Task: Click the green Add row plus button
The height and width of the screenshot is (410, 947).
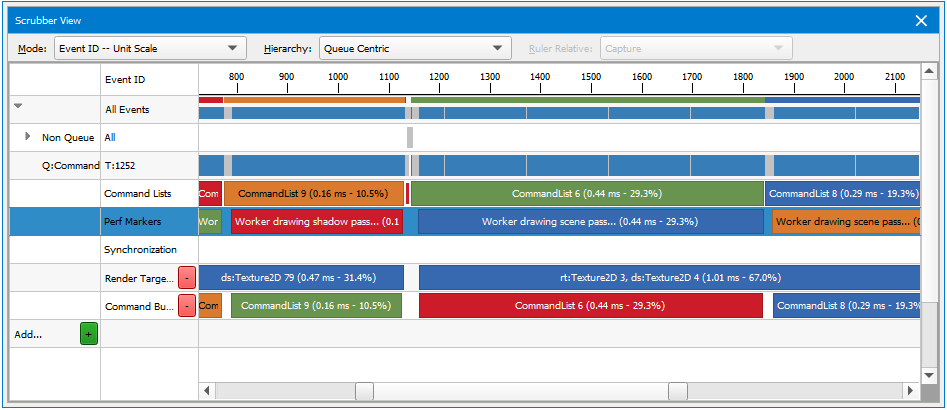Action: click(88, 335)
